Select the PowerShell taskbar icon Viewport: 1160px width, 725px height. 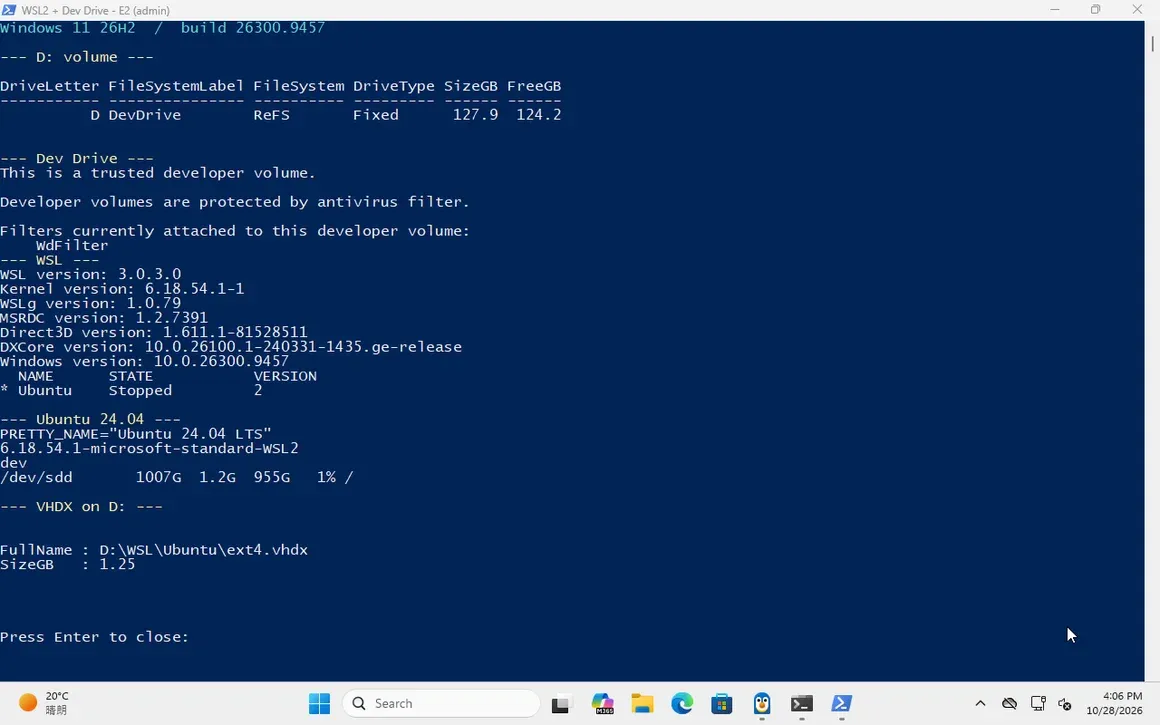[842, 703]
